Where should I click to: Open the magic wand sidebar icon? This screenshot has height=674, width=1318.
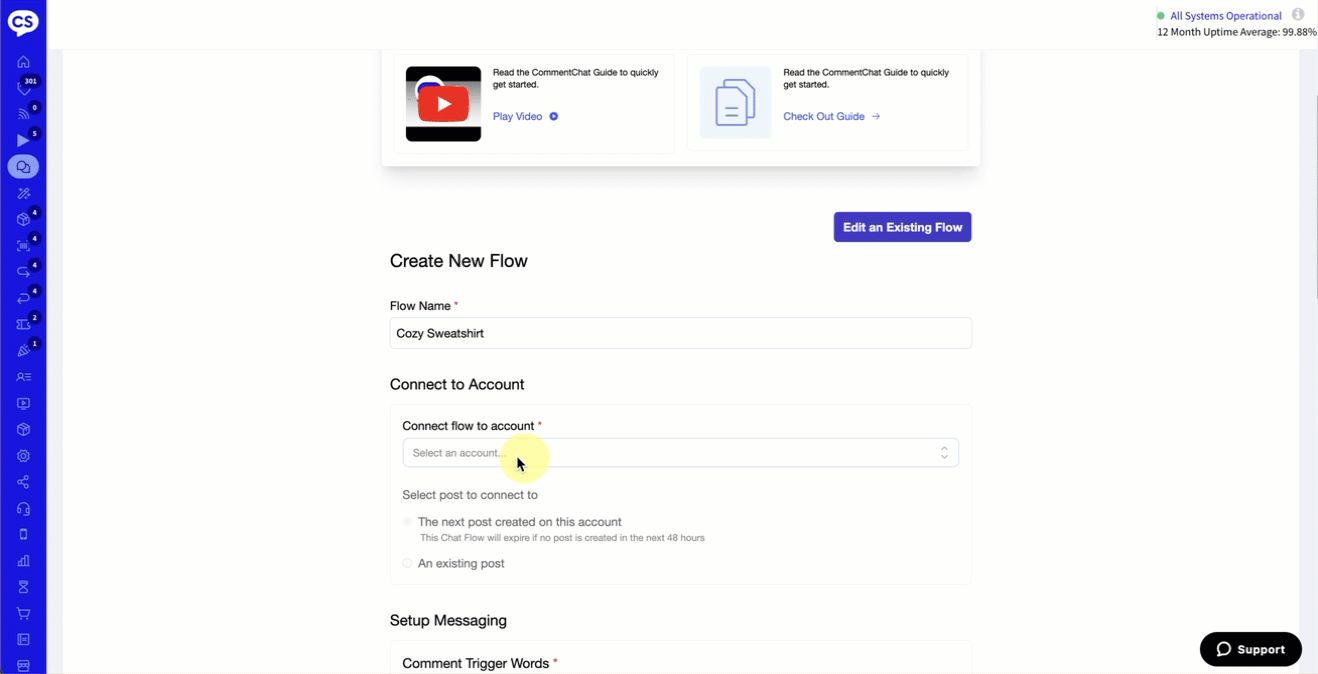click(23, 193)
